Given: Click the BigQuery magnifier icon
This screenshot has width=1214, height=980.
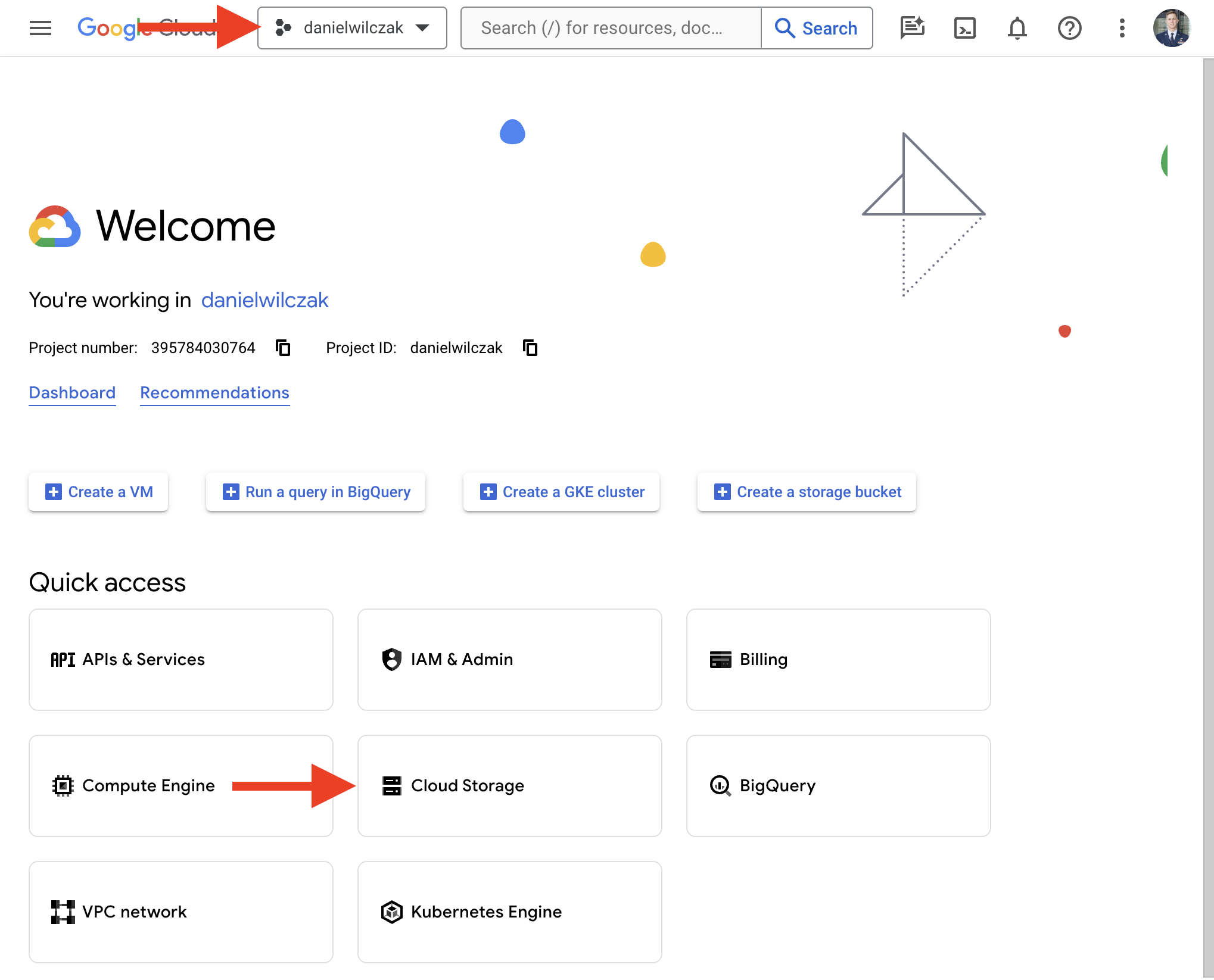Looking at the screenshot, I should coord(720,786).
